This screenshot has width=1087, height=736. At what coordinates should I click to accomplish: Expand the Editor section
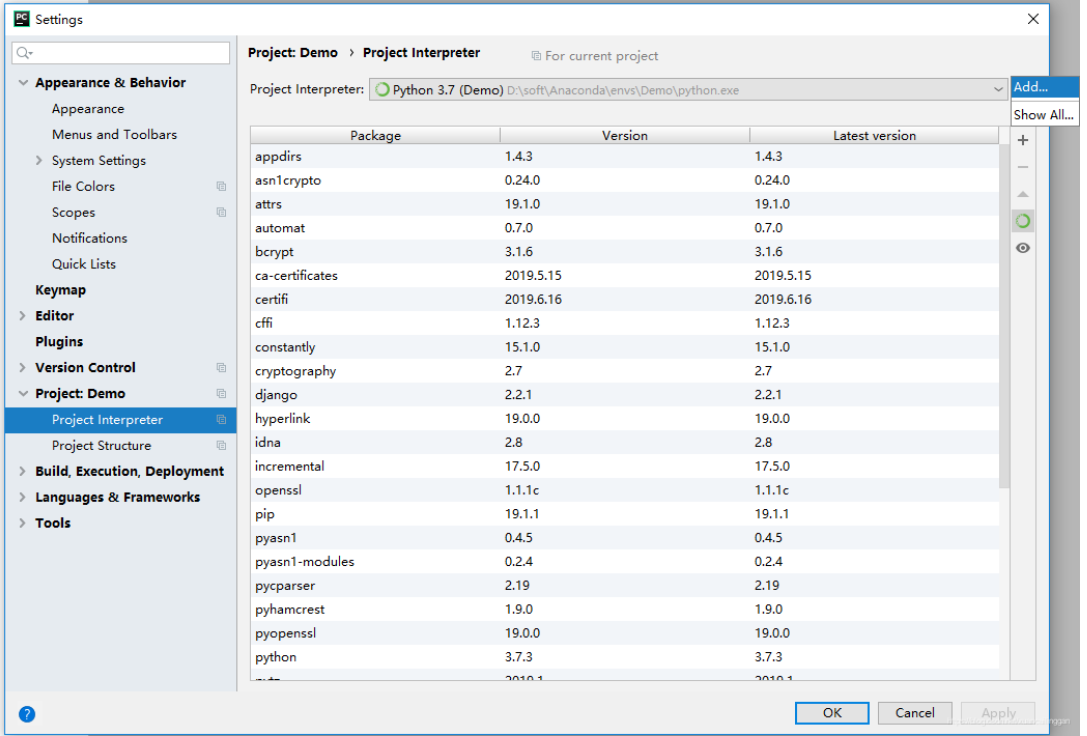[x=23, y=316]
